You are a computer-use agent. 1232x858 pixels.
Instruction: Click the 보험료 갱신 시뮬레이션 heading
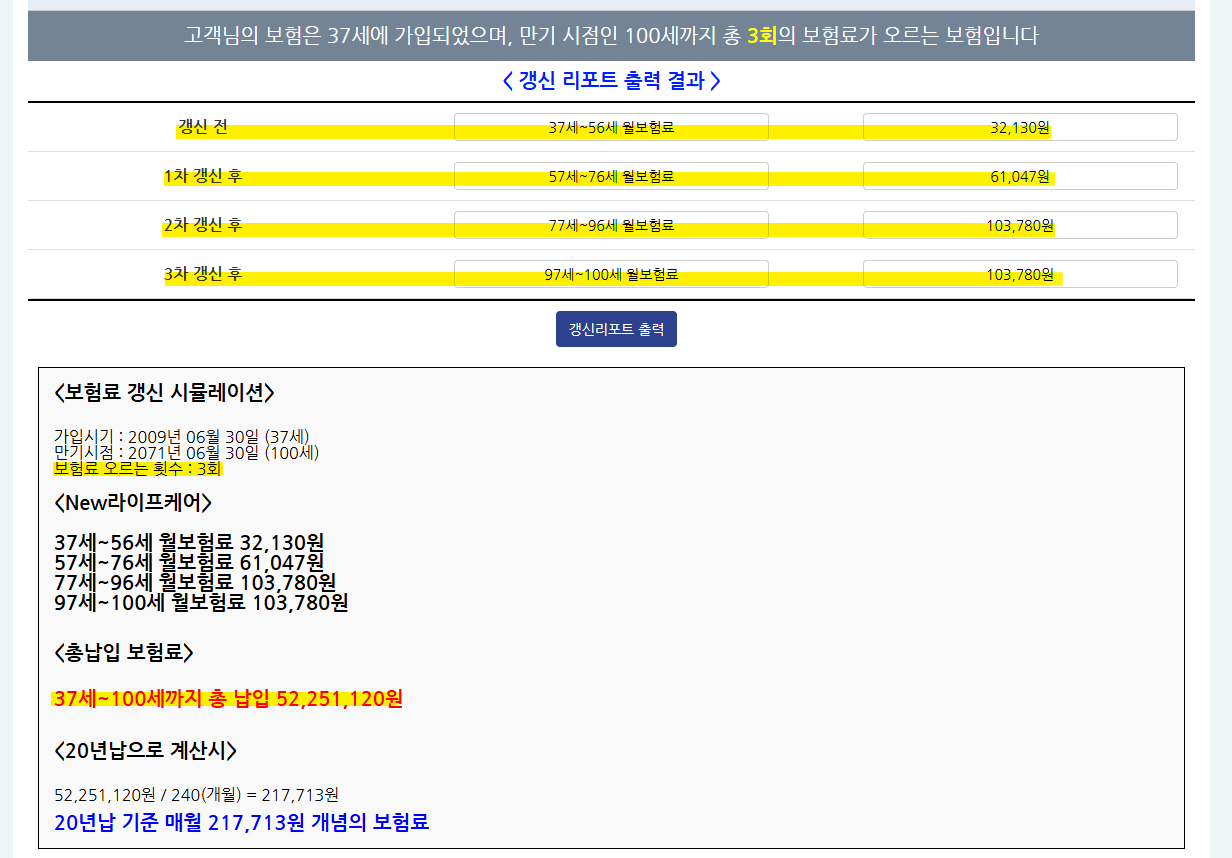[x=164, y=392]
